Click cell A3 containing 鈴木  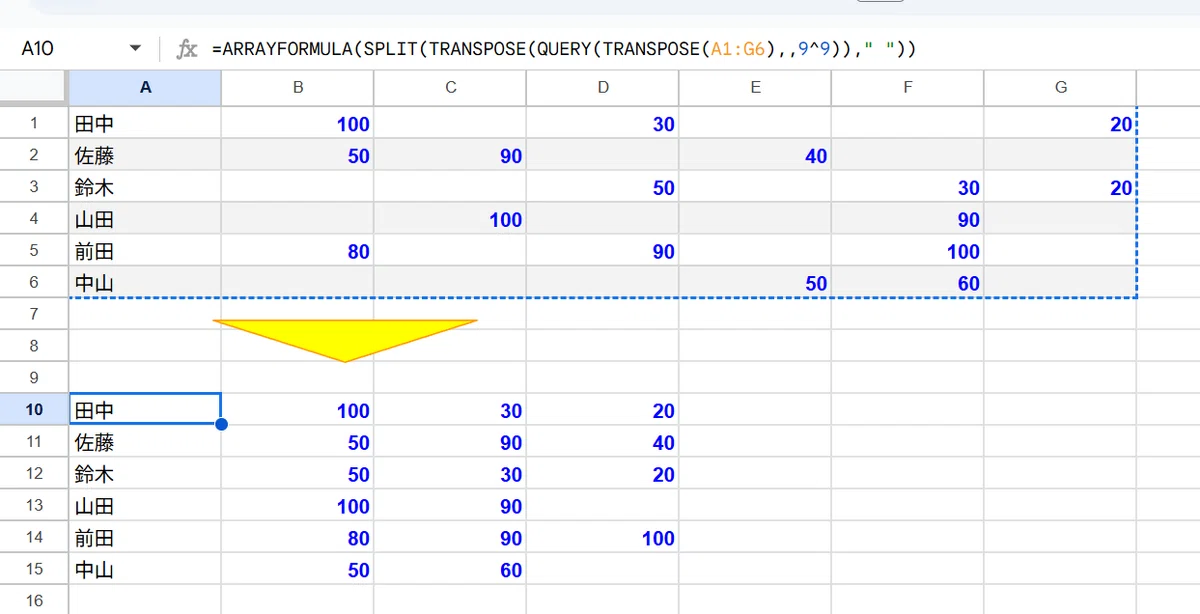point(145,187)
